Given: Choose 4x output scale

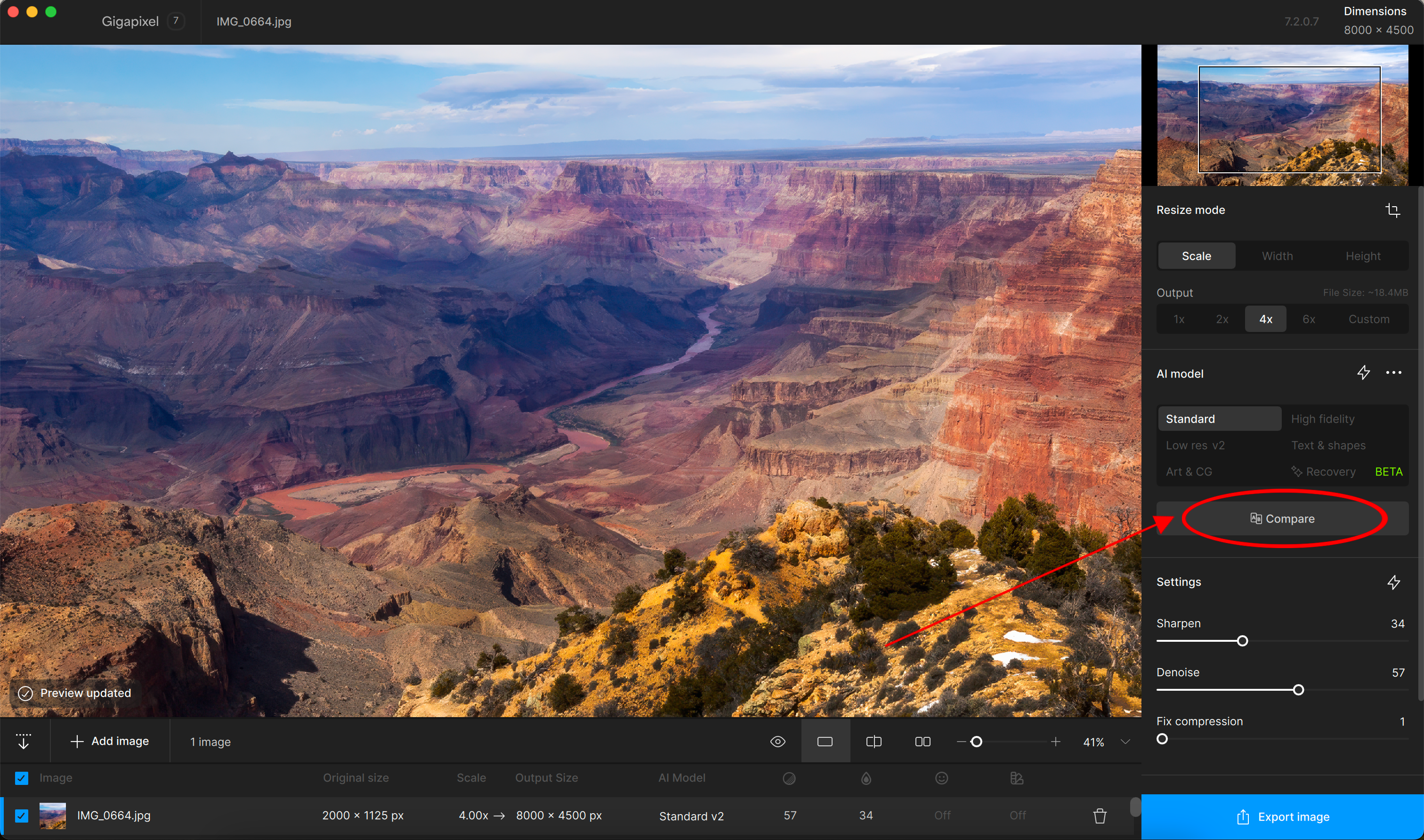Looking at the screenshot, I should pyautogui.click(x=1265, y=319).
